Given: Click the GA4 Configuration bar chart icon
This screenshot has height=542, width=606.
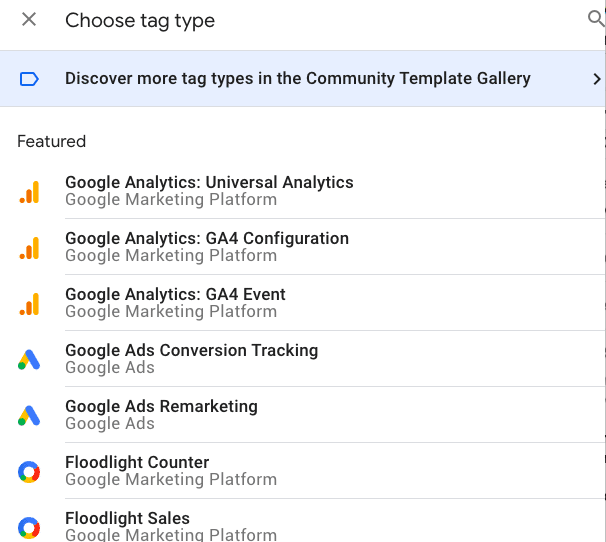Looking at the screenshot, I should (29, 248).
